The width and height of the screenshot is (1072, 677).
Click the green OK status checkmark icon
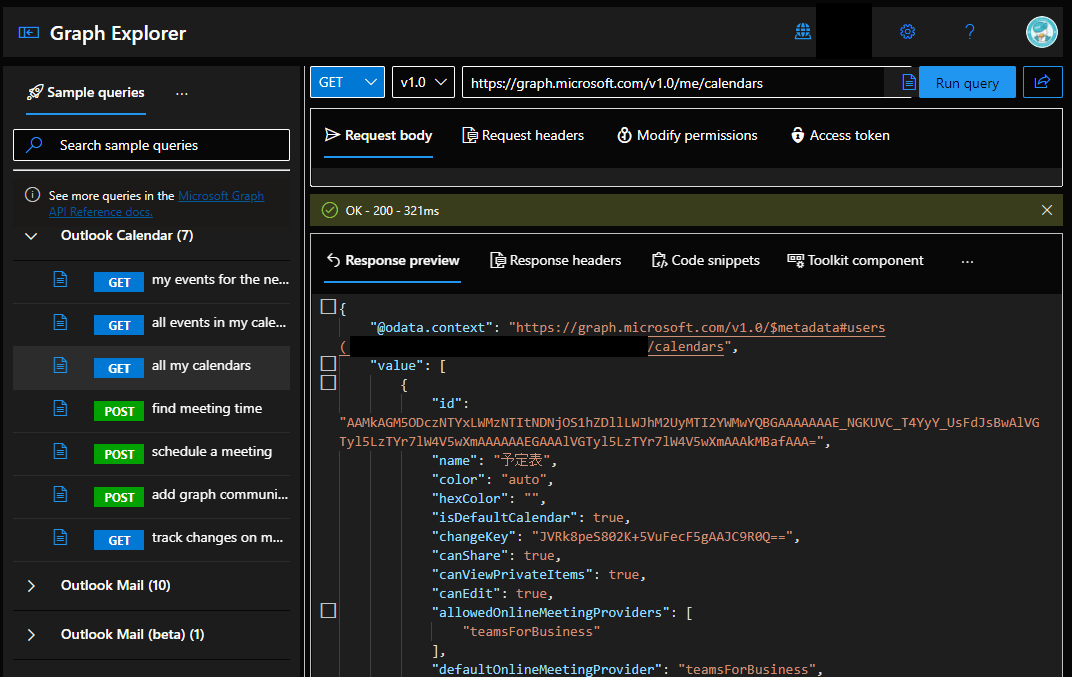(330, 210)
